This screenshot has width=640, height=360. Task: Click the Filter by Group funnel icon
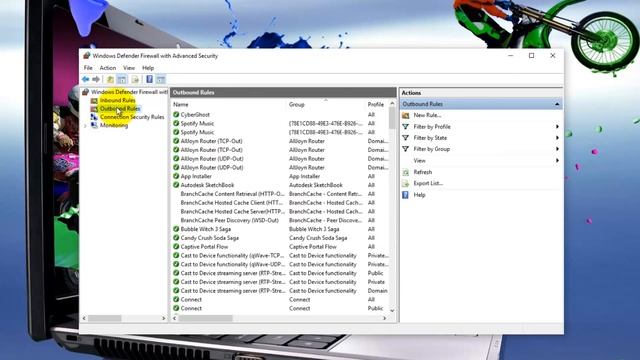tap(405, 149)
